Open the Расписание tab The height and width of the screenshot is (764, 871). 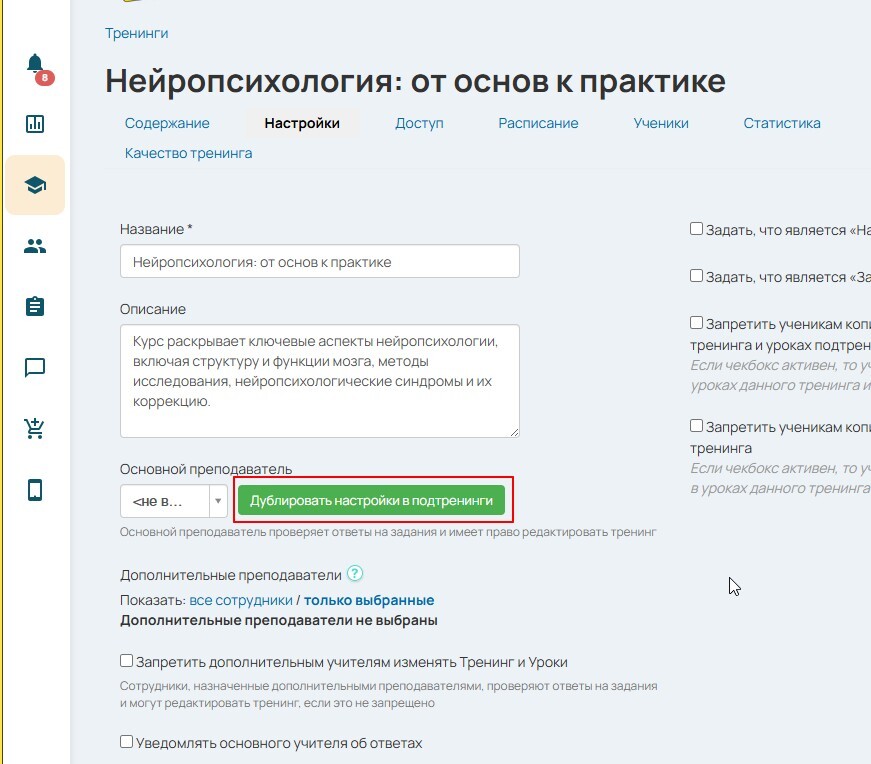[538, 123]
